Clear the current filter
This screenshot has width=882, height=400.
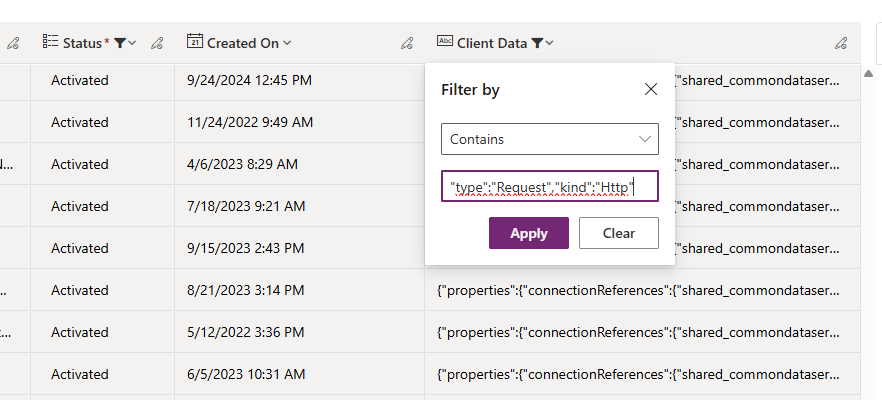pos(618,233)
